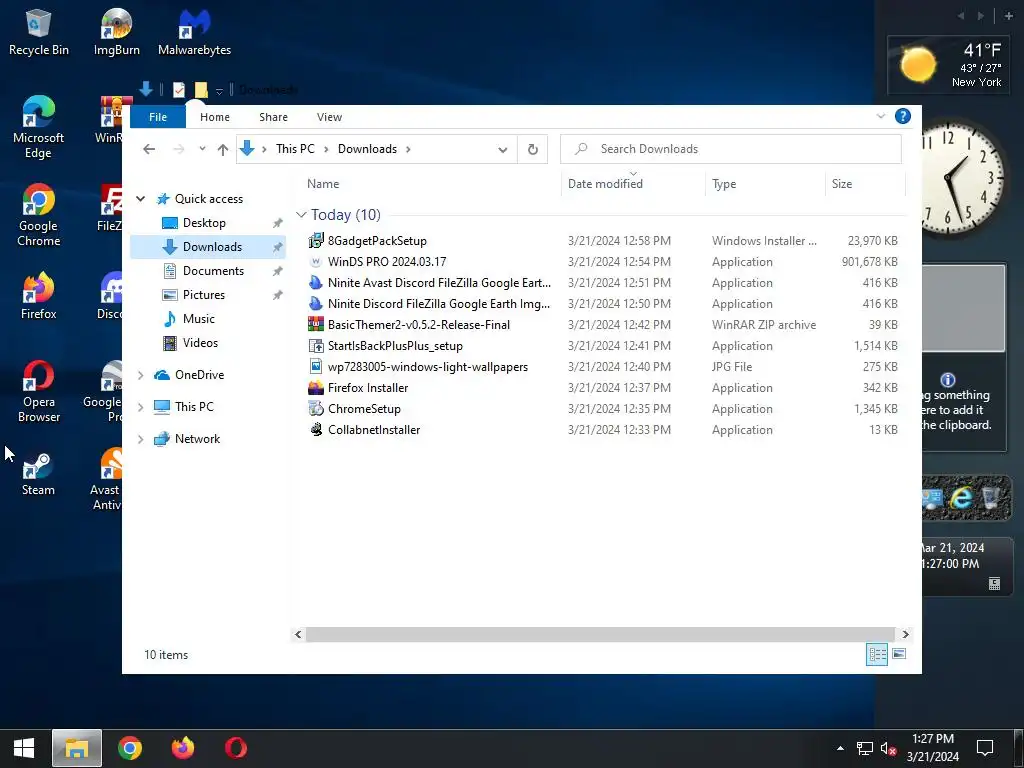Go back with the Explorer back arrow
The height and width of the screenshot is (768, 1024).
coord(149,149)
